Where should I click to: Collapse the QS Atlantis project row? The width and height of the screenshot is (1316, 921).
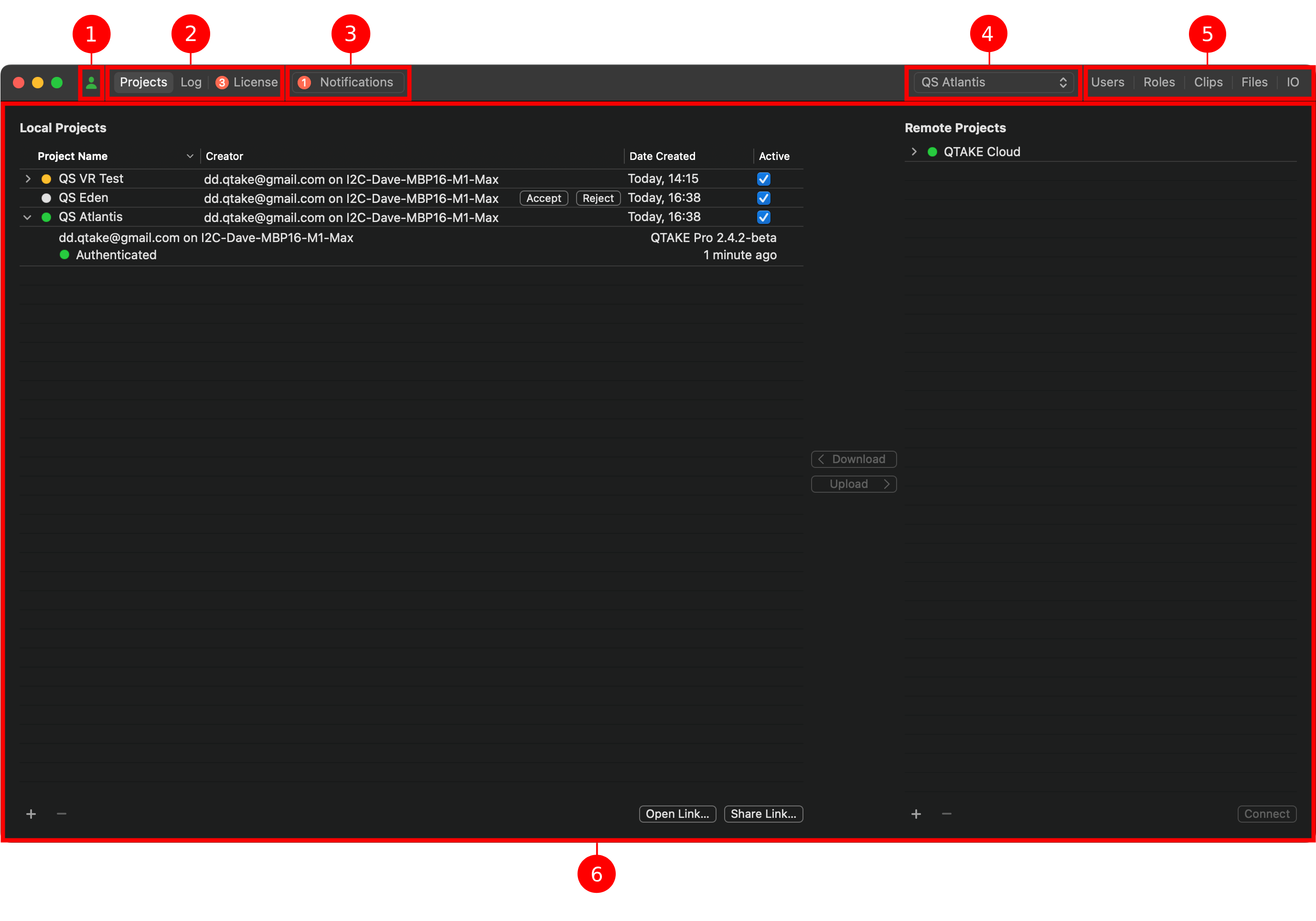28,218
